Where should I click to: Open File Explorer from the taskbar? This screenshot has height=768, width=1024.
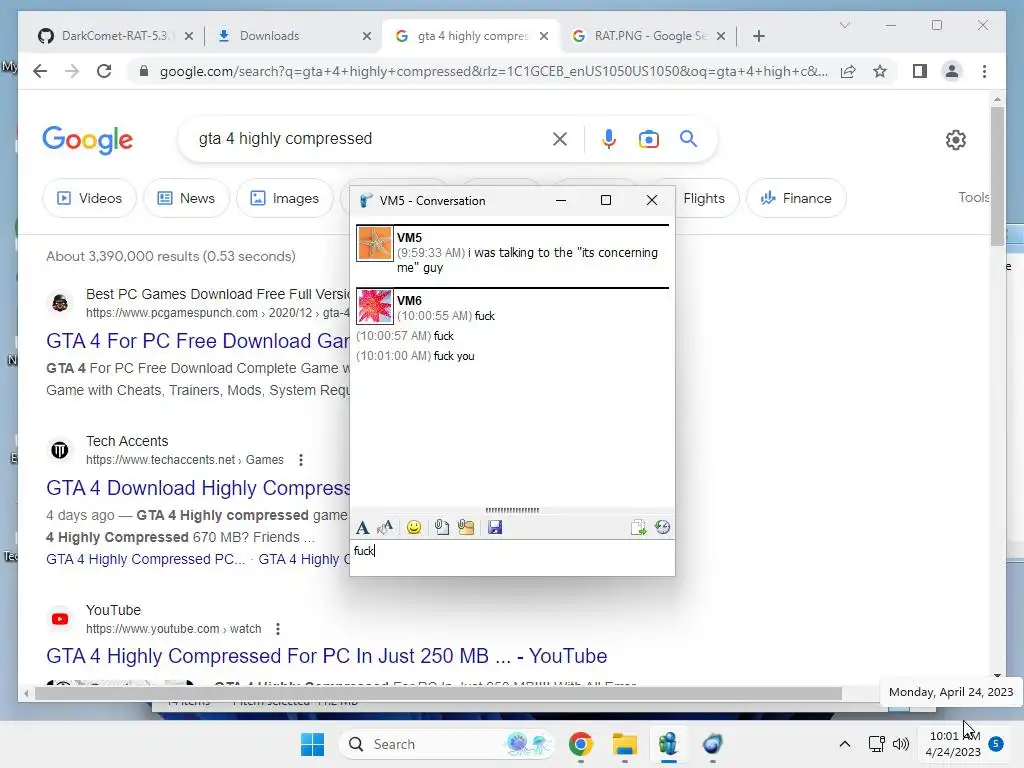[624, 744]
